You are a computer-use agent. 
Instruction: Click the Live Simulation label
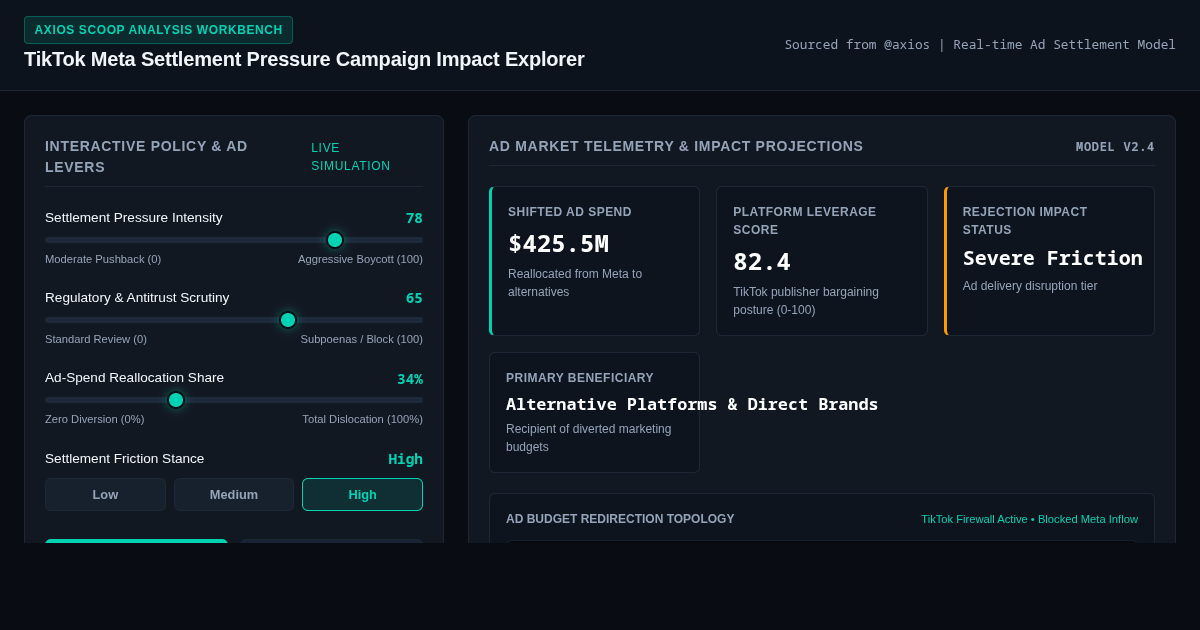pos(351,157)
